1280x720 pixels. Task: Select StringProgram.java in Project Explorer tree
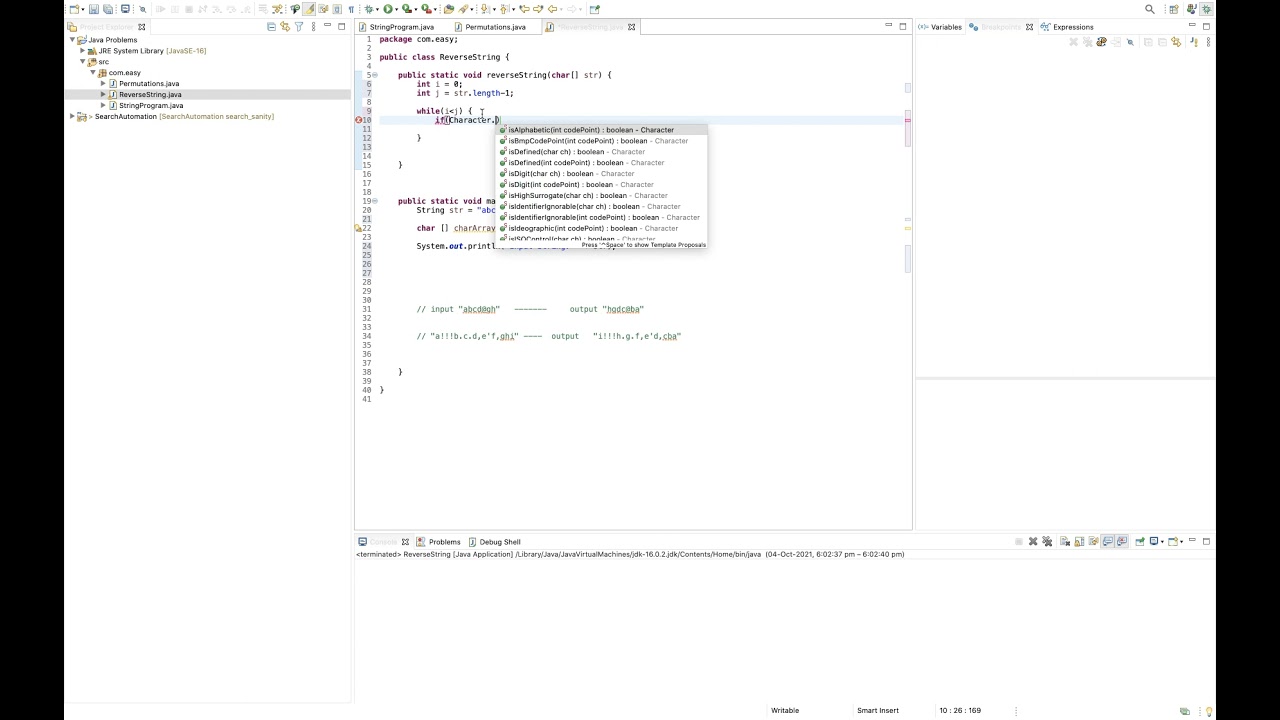150,106
